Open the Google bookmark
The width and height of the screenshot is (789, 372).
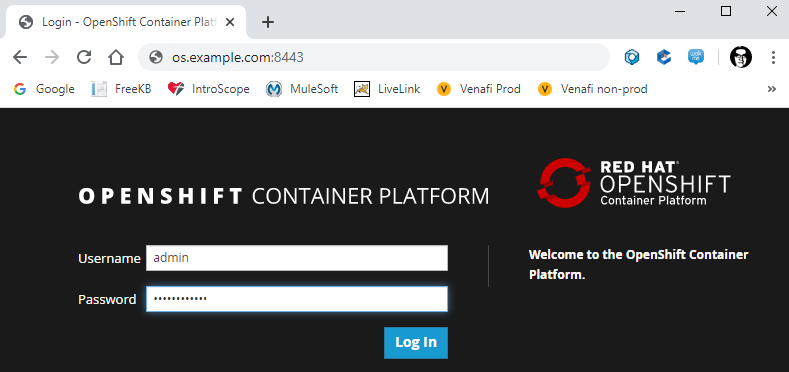(44, 89)
